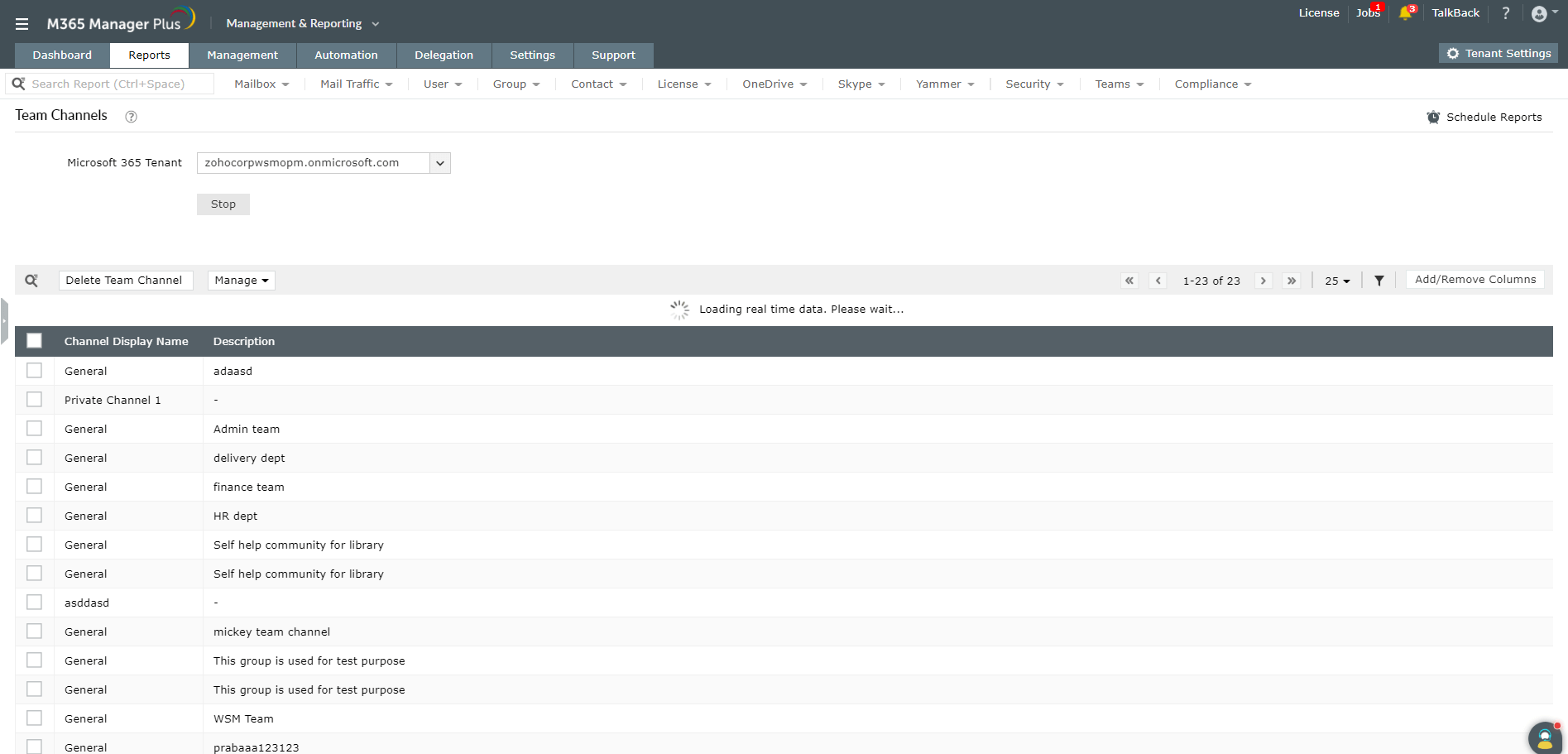This screenshot has height=754, width=1568.
Task: Click the Stop button
Action: click(223, 204)
